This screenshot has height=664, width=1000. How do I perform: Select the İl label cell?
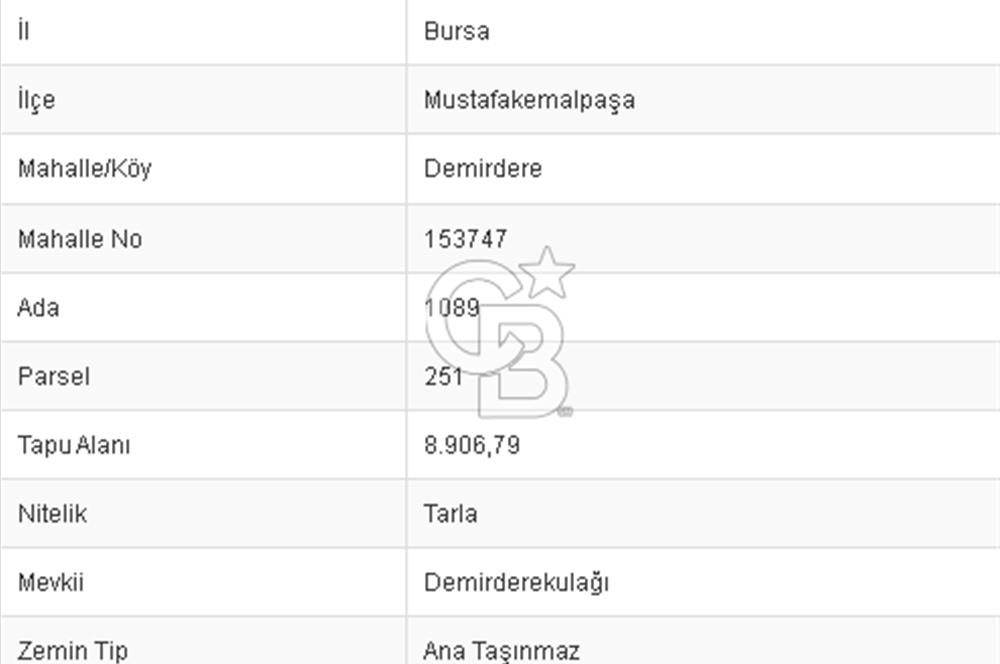24,31
